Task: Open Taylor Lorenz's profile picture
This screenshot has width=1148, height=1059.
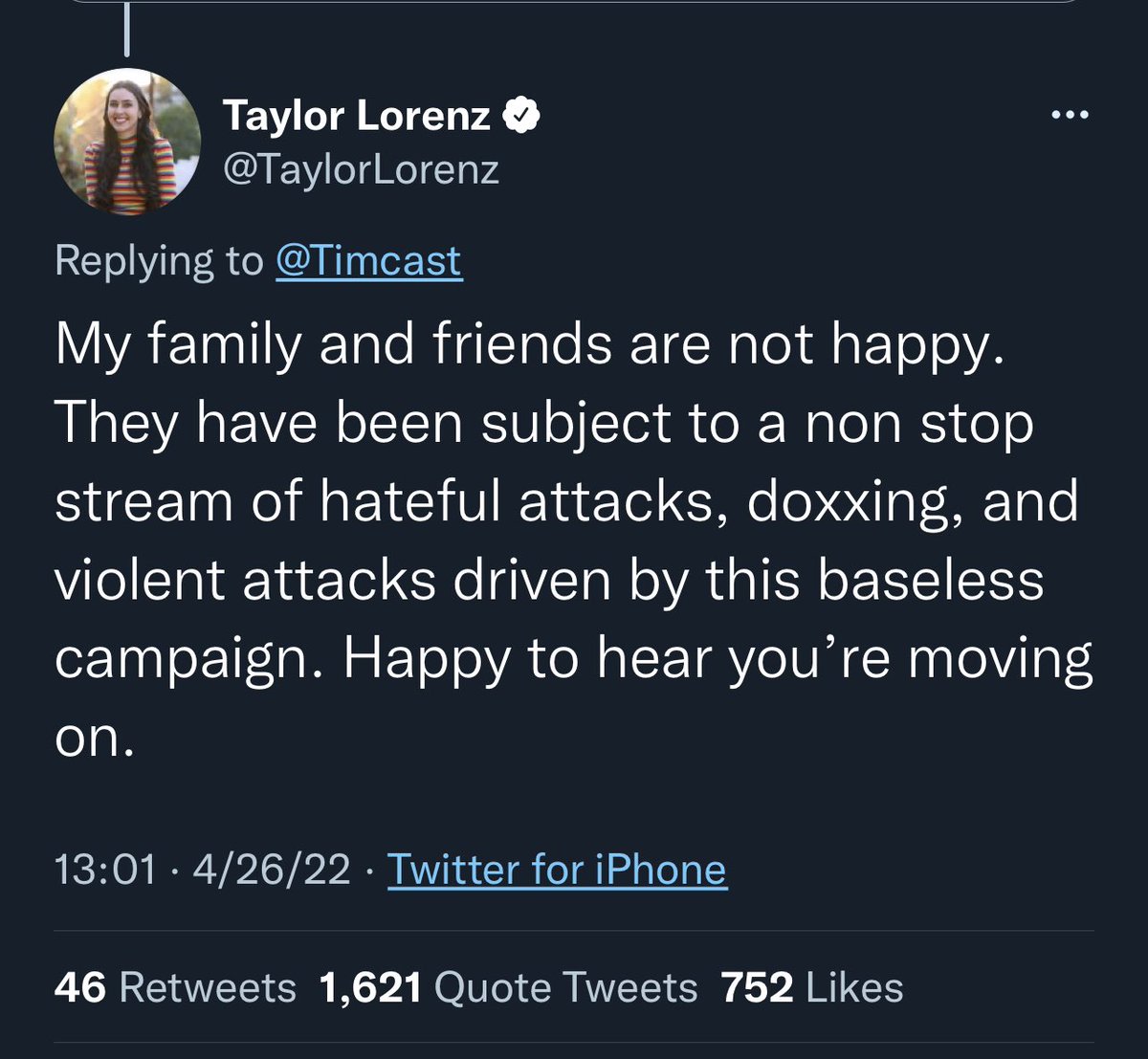Action: click(x=127, y=142)
